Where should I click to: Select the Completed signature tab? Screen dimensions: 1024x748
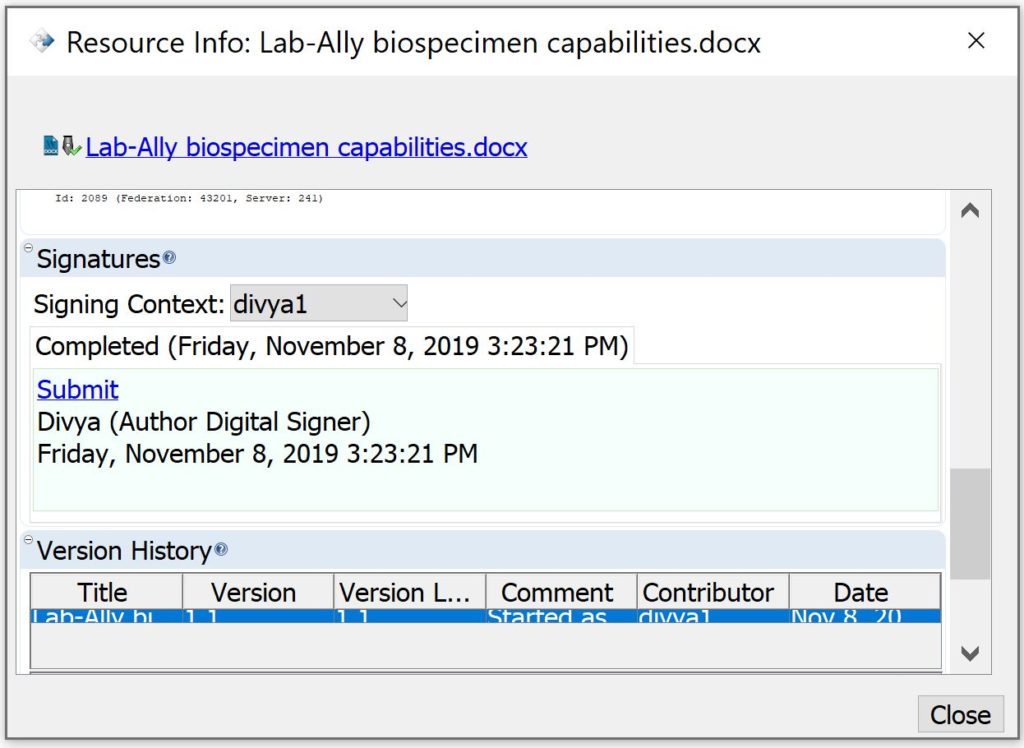click(331, 346)
